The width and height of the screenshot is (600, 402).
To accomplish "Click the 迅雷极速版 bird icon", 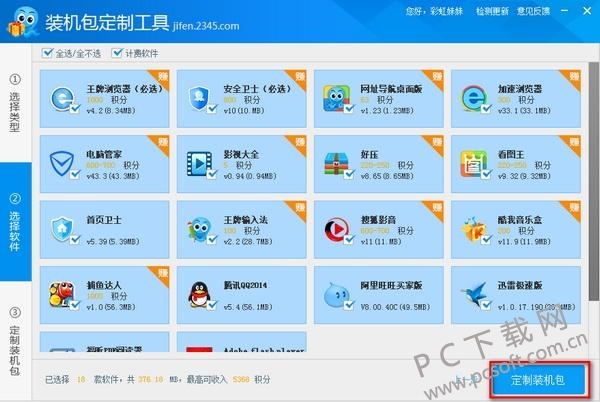I will [472, 294].
